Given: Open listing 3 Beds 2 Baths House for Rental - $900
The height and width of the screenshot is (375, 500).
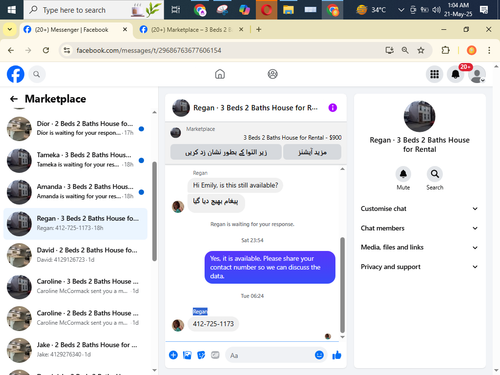Looking at the screenshot, I should tap(292, 138).
